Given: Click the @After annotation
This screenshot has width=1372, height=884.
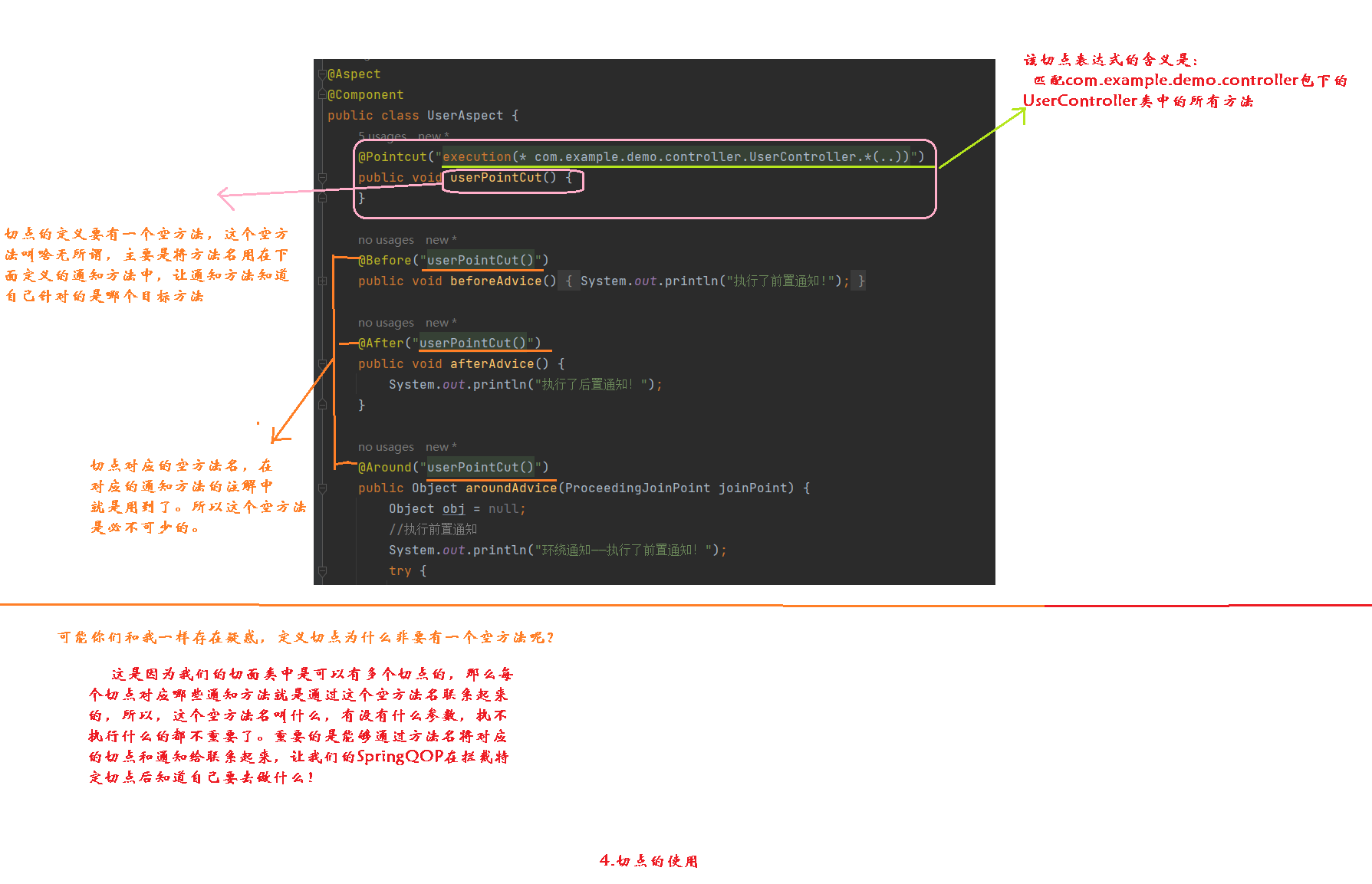Looking at the screenshot, I should pos(380,343).
